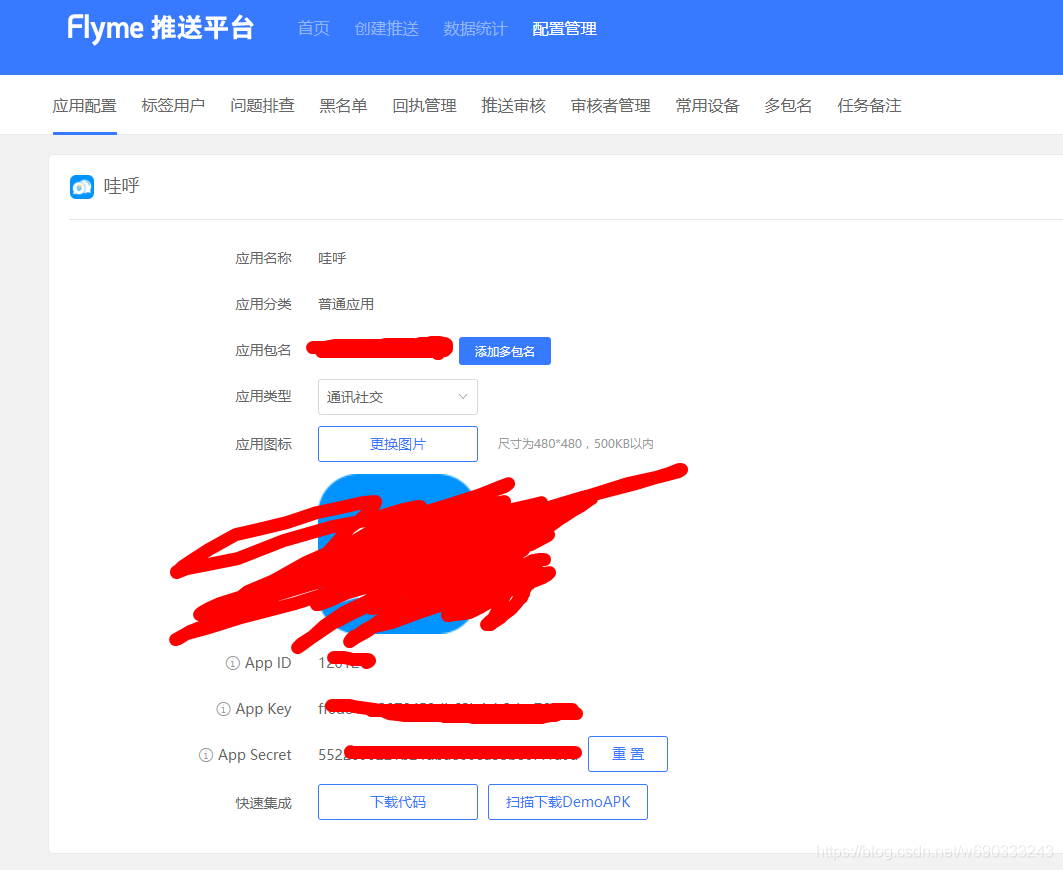
Task: Click the 应用图标 label
Action: coord(263,444)
